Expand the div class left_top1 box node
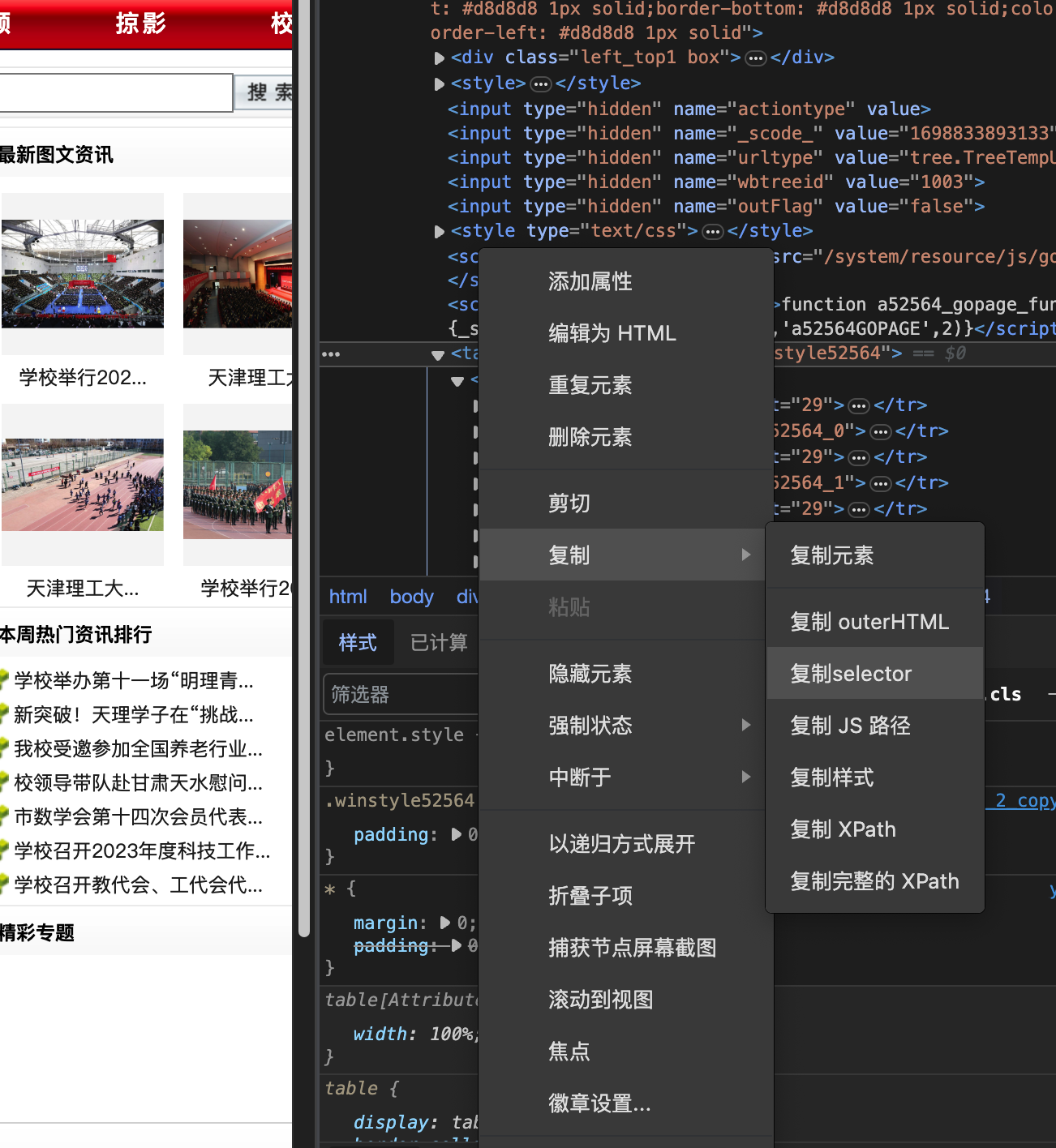This screenshot has width=1056, height=1148. (439, 58)
